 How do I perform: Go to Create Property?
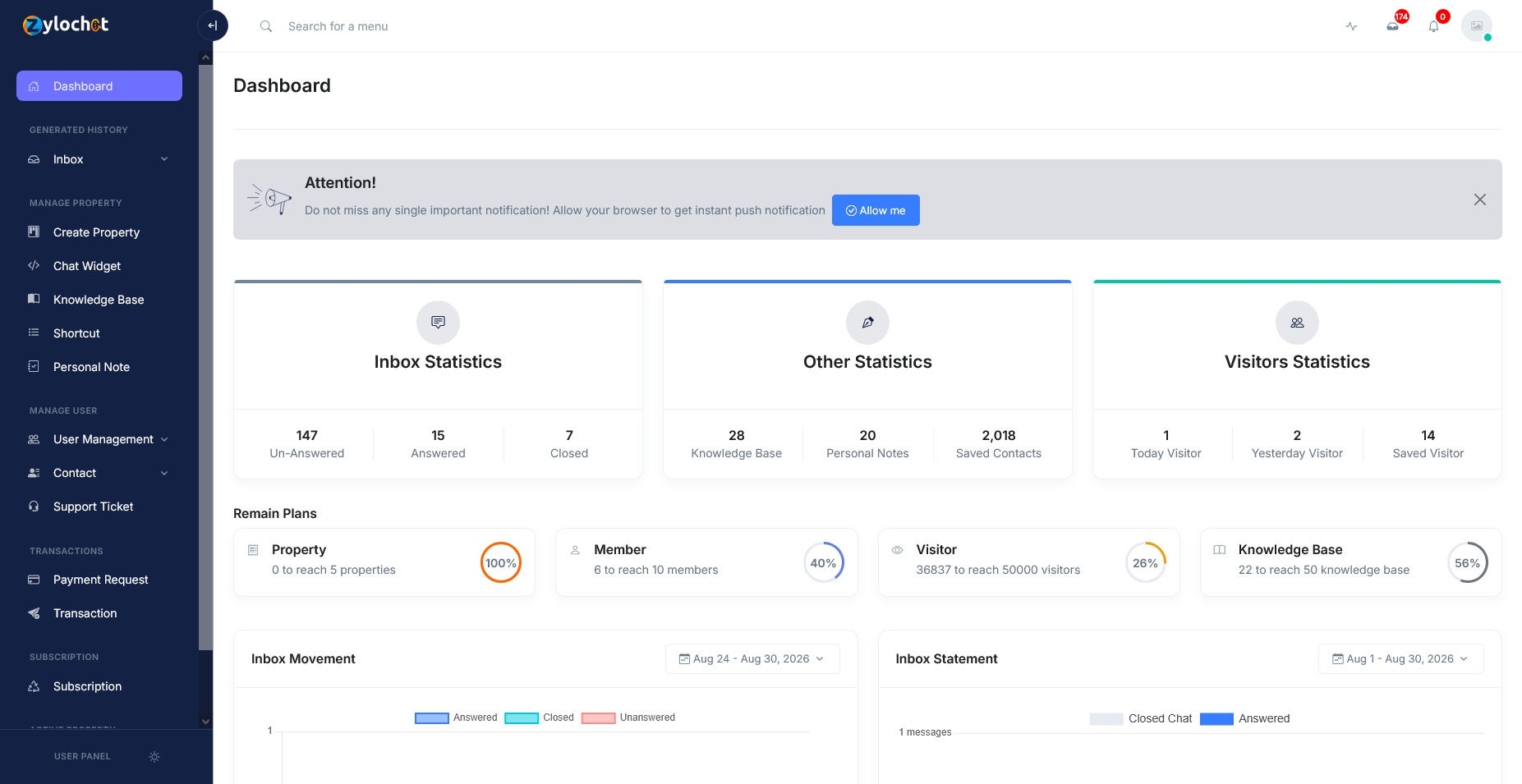(x=99, y=232)
